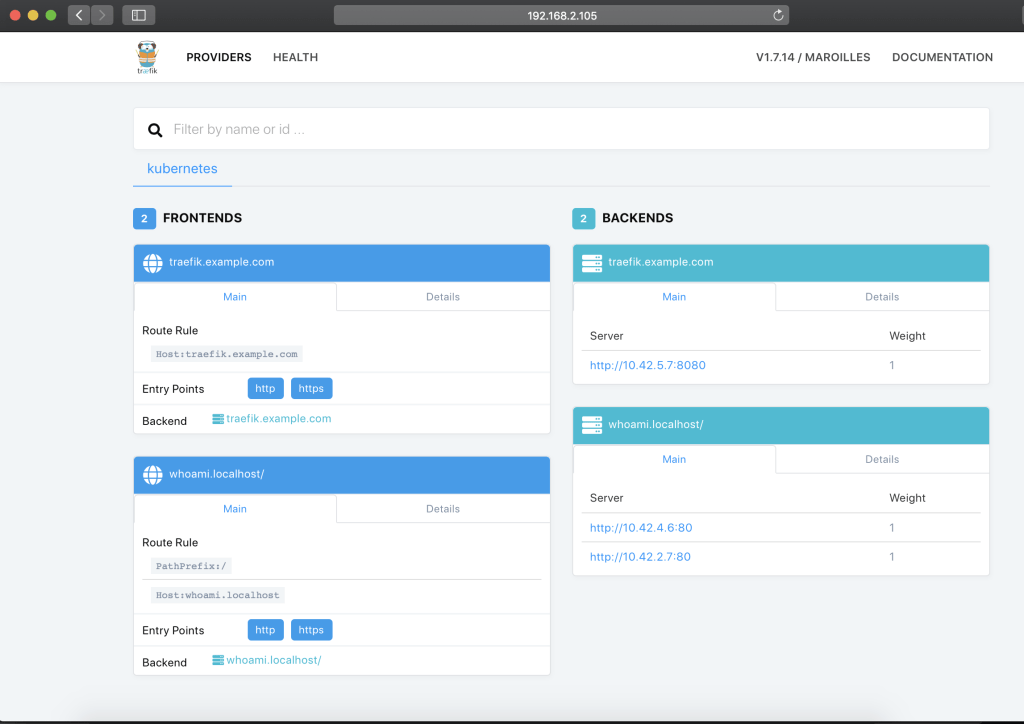Click the traefik.example.com frontend header title
Image resolution: width=1024 pixels, height=724 pixels.
pyautogui.click(x=221, y=262)
